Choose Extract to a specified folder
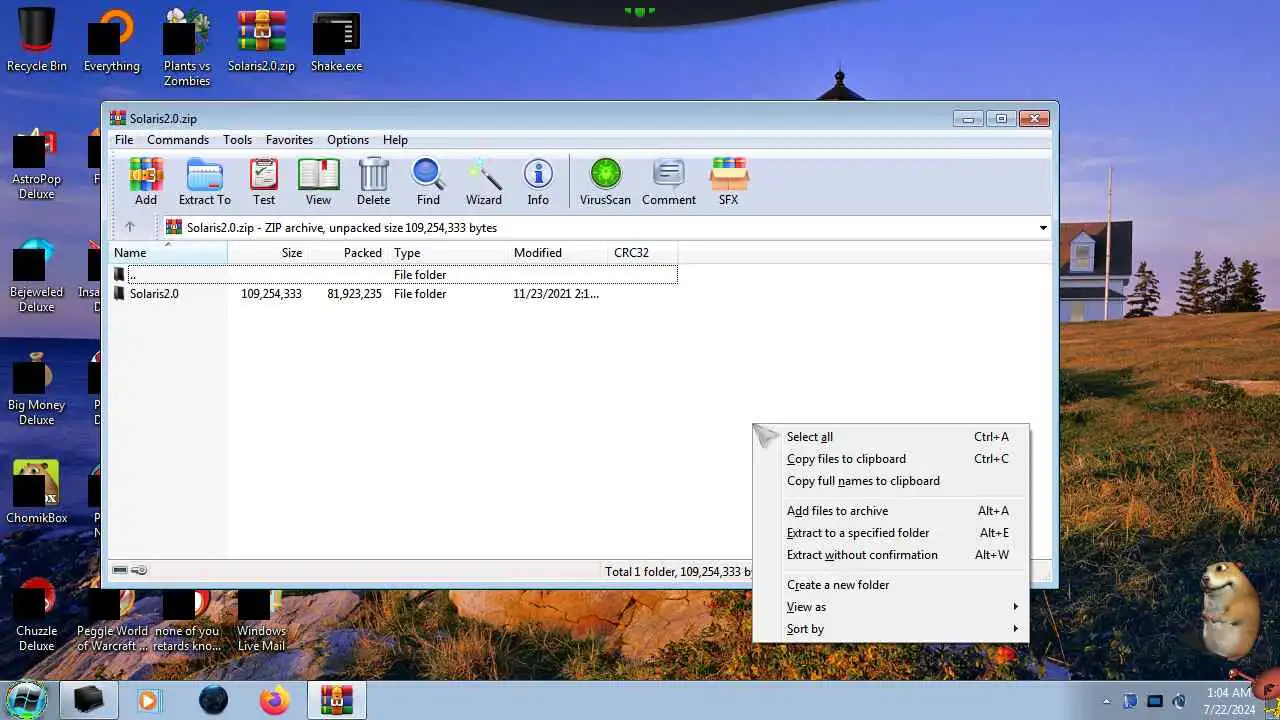Screen dimensions: 1280x720 pos(891,533)
